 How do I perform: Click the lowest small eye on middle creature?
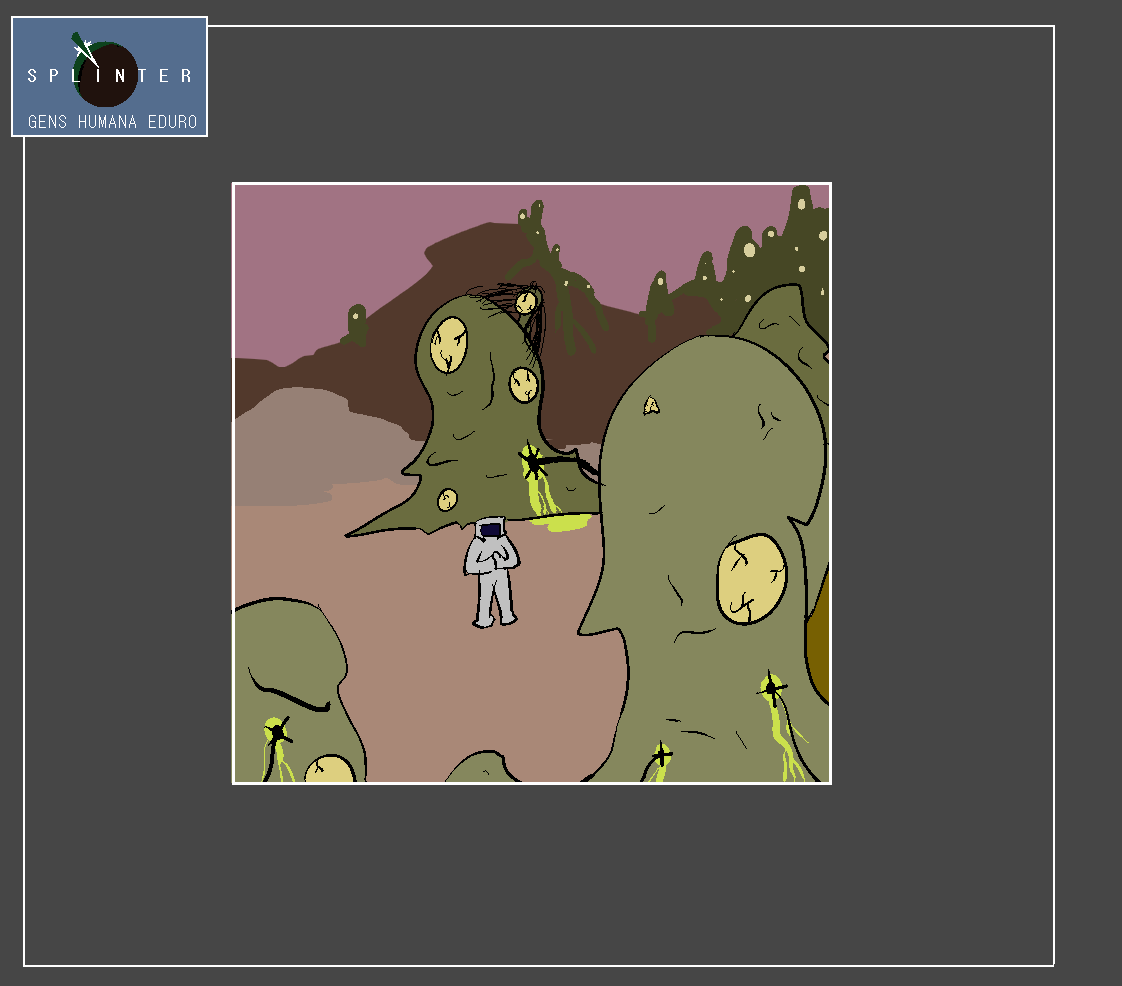pos(447,499)
